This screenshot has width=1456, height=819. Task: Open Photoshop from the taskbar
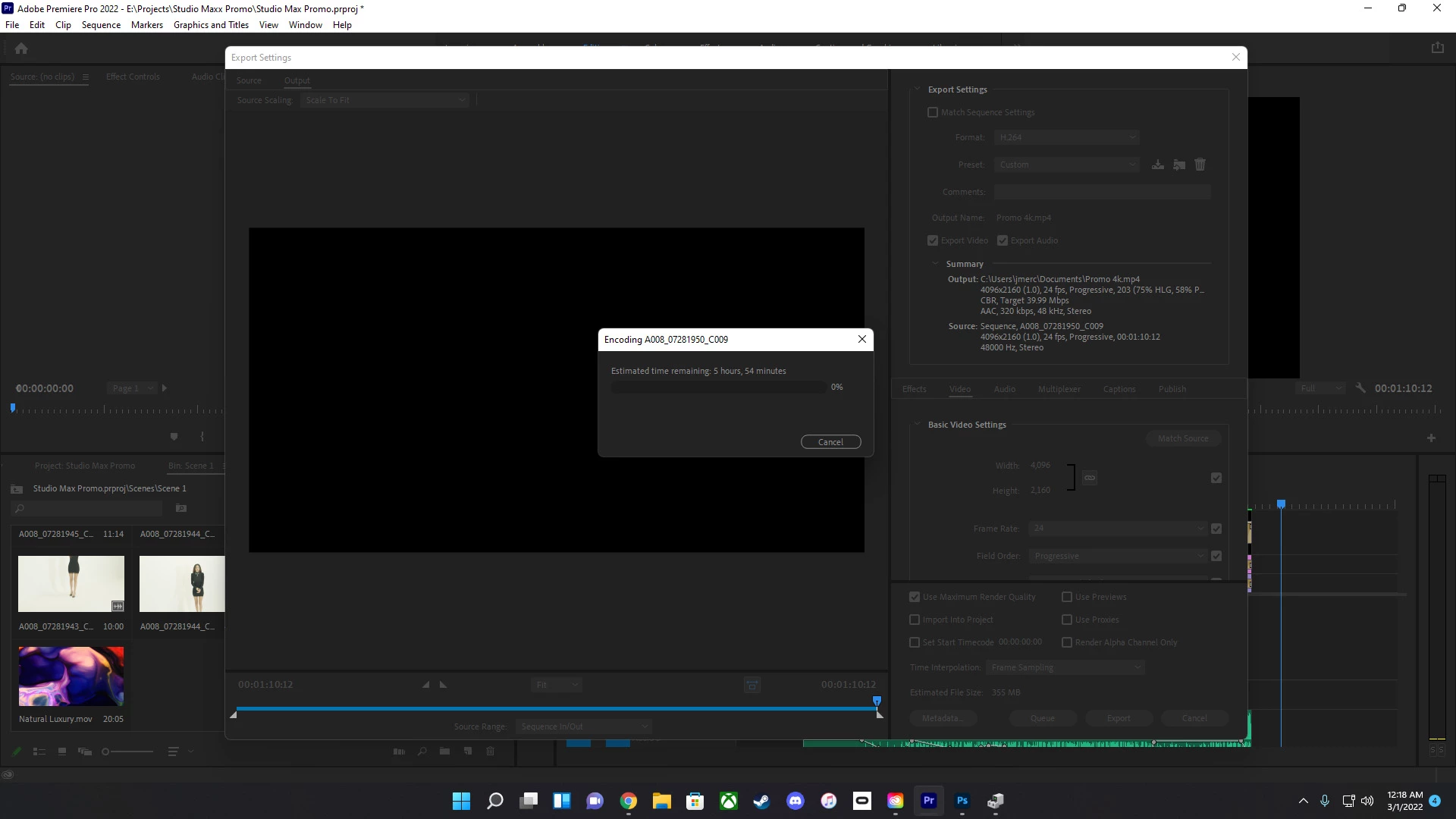click(962, 801)
